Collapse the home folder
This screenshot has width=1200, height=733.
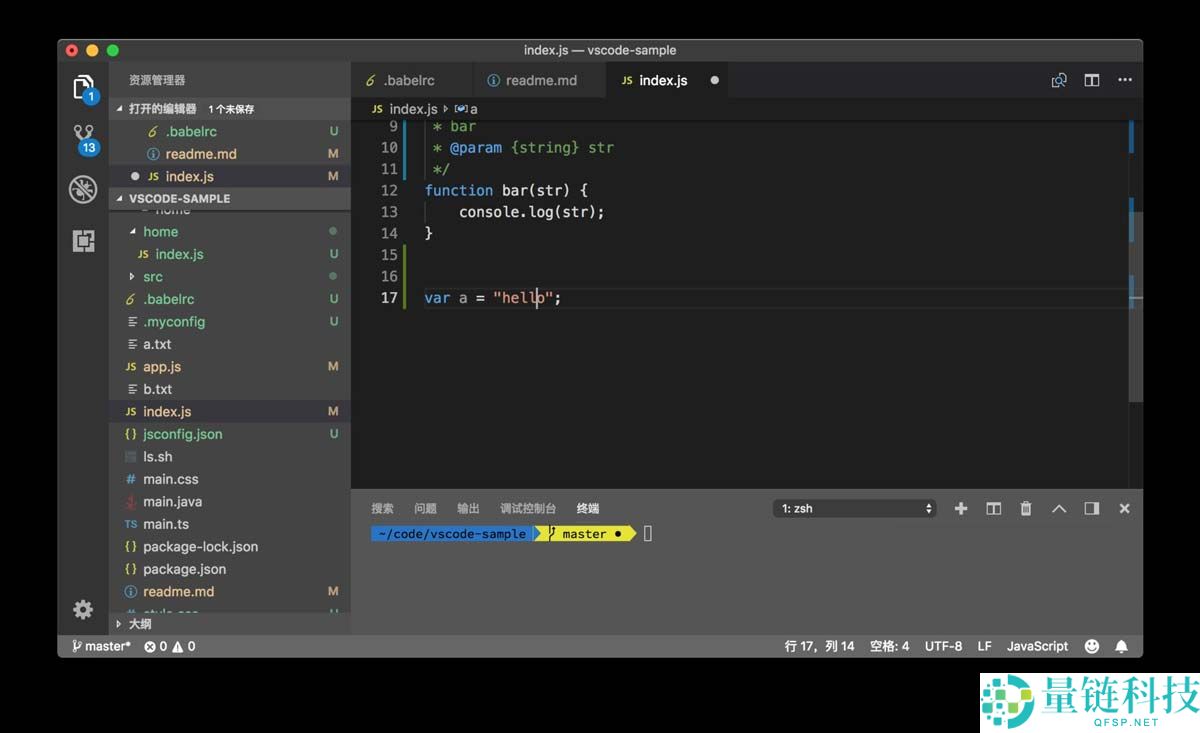click(x=134, y=231)
